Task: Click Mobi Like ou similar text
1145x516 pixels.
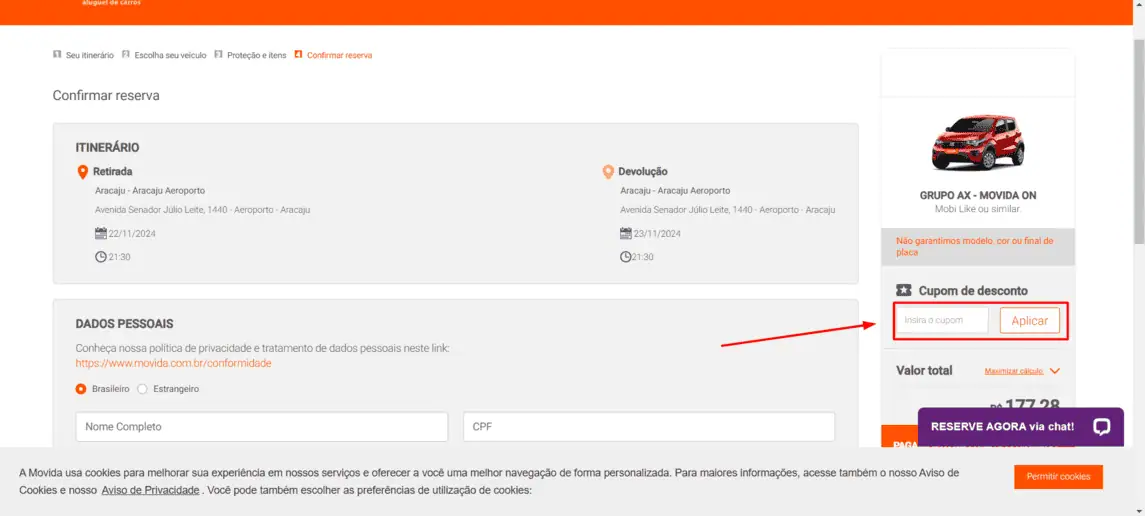Action: [978, 209]
